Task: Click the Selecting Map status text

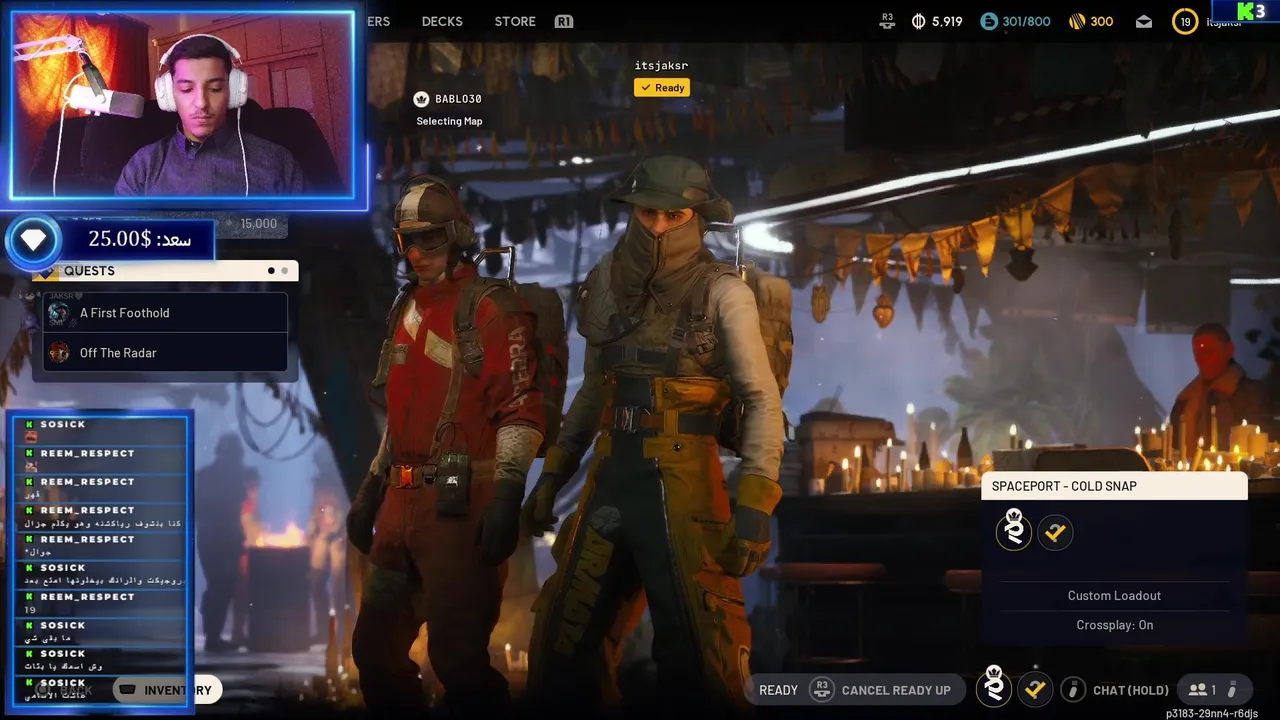Action: click(449, 121)
